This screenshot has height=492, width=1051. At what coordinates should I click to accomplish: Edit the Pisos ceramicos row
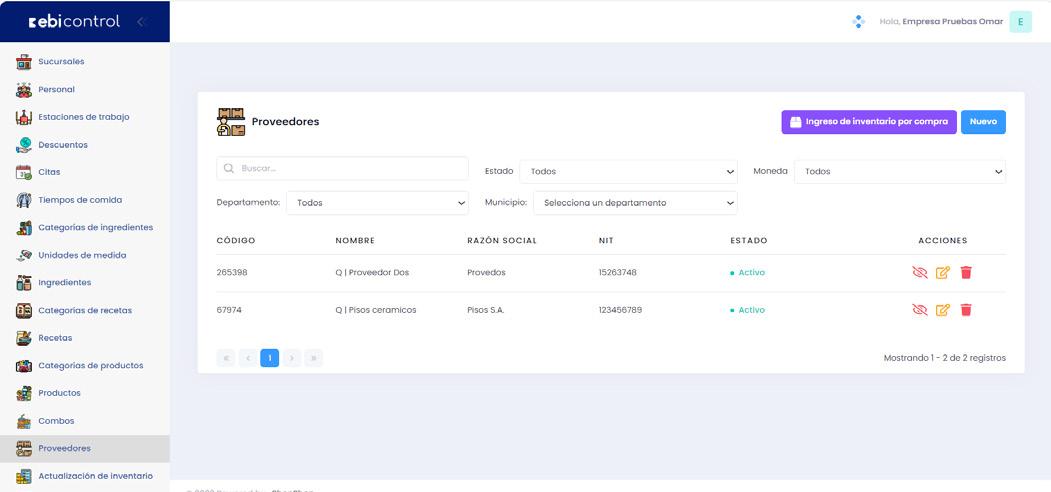pyautogui.click(x=942, y=310)
